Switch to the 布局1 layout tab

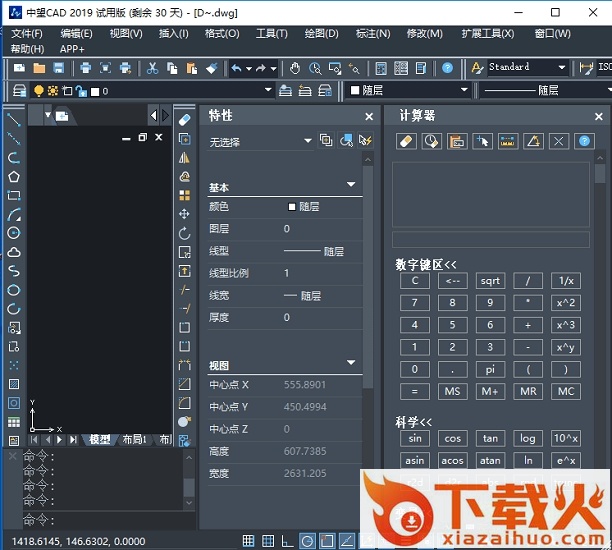click(135, 440)
